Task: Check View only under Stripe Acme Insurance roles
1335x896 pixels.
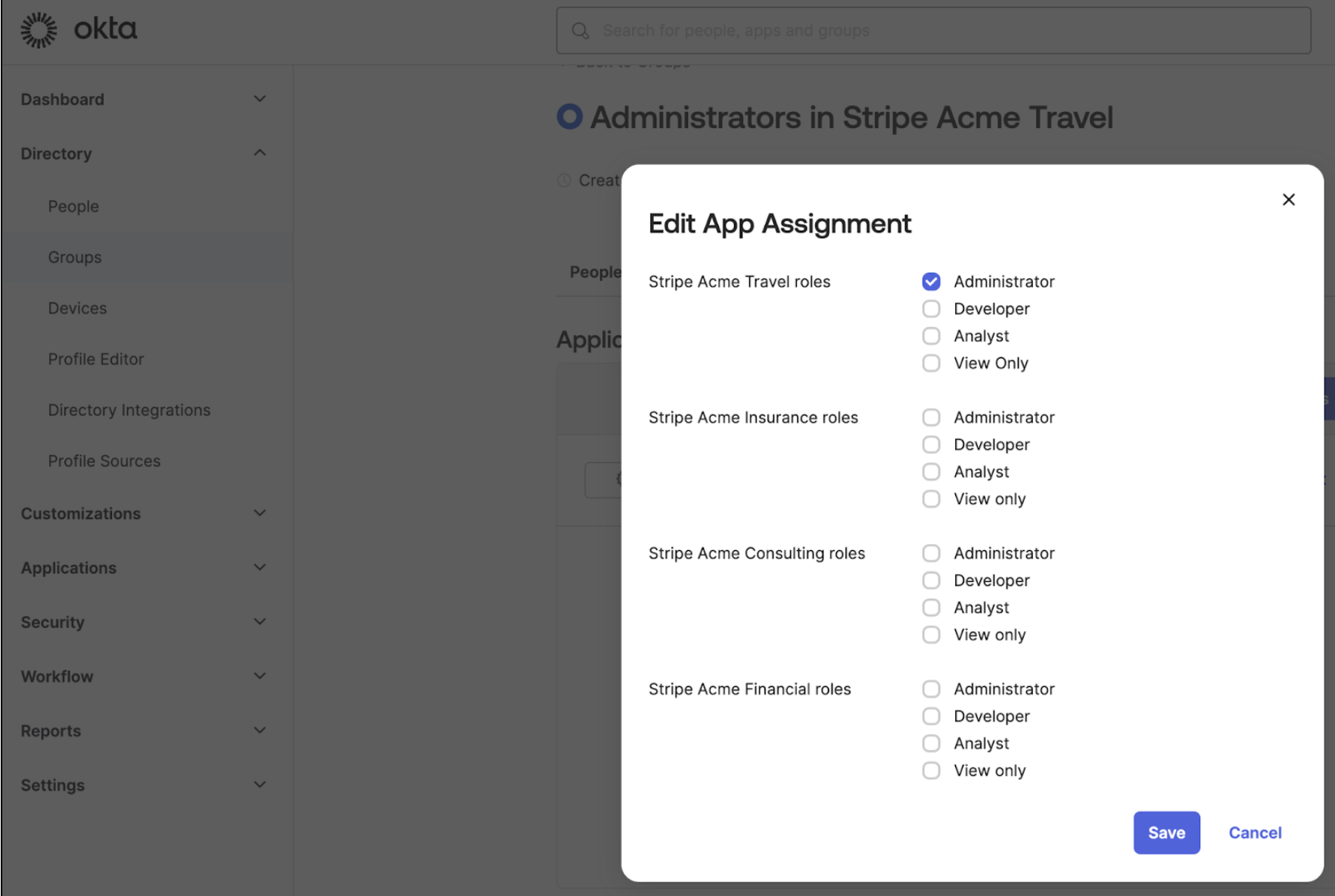Action: [x=931, y=499]
